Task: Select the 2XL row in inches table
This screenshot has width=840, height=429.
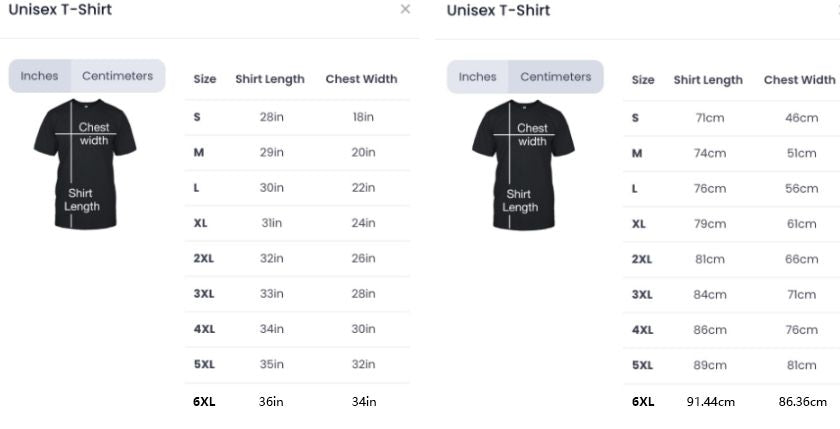Action: pos(297,258)
